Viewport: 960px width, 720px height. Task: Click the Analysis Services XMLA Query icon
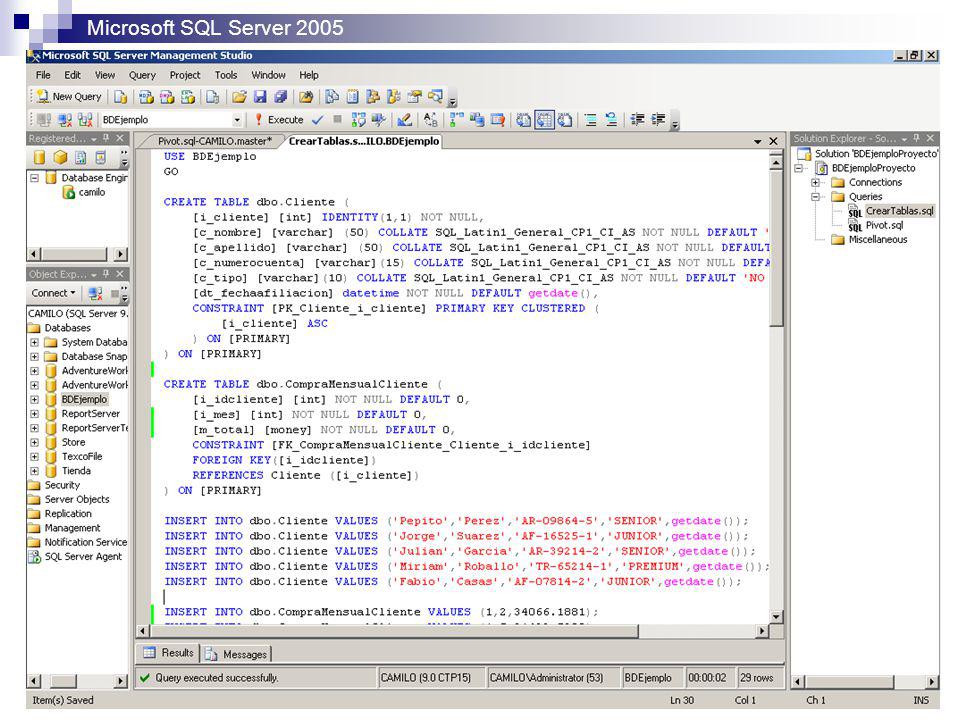tap(188, 97)
